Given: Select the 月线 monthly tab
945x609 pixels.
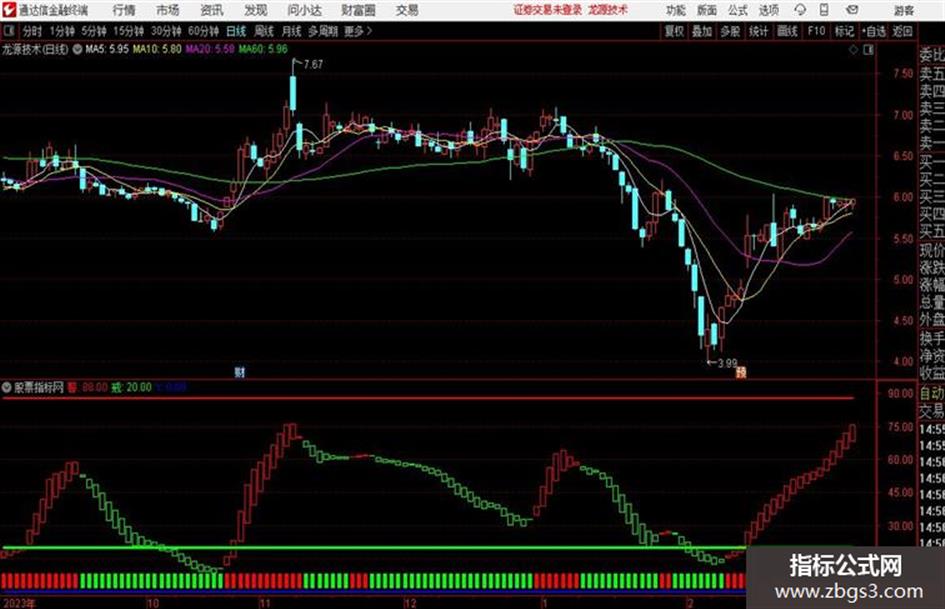Looking at the screenshot, I should (x=292, y=31).
